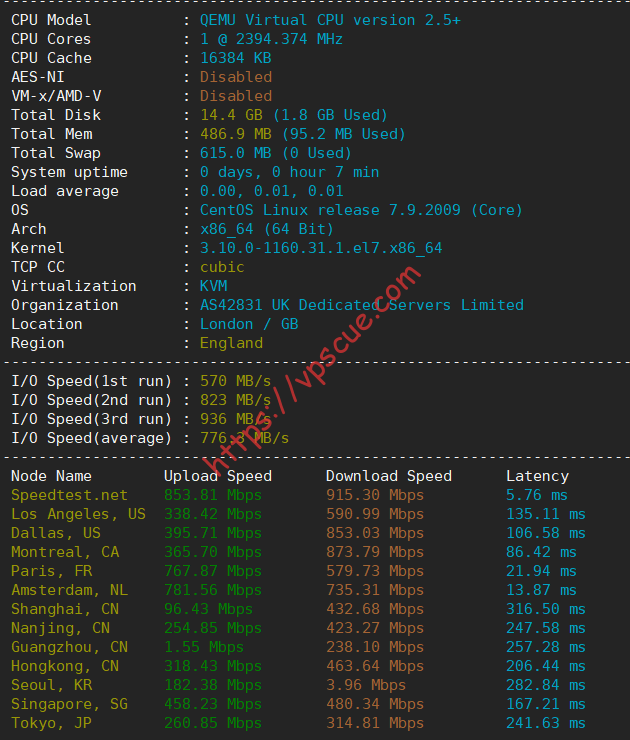This screenshot has height=740, width=630.
Task: Click the Tokyo, JP latency value
Action: click(546, 723)
